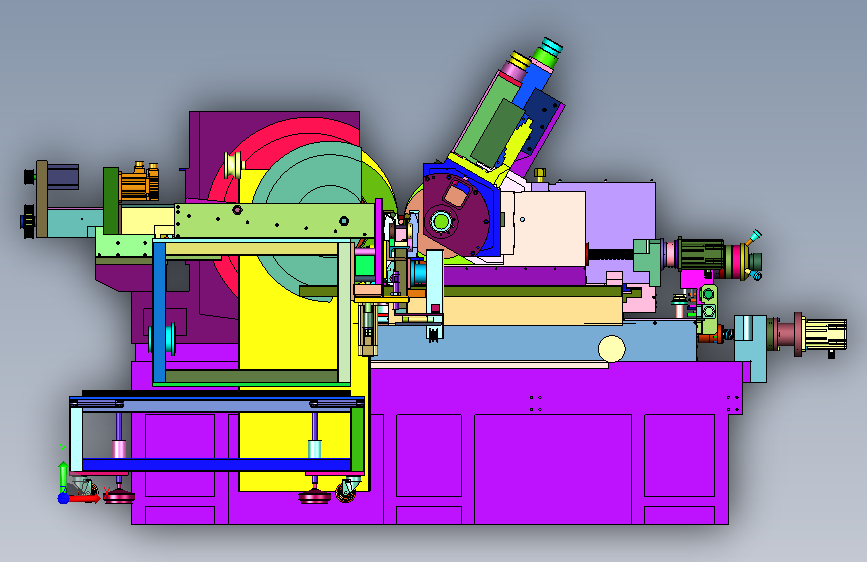The height and width of the screenshot is (562, 867).
Task: Select the yellow hex nut atop the lilac housing
Action: [540, 174]
